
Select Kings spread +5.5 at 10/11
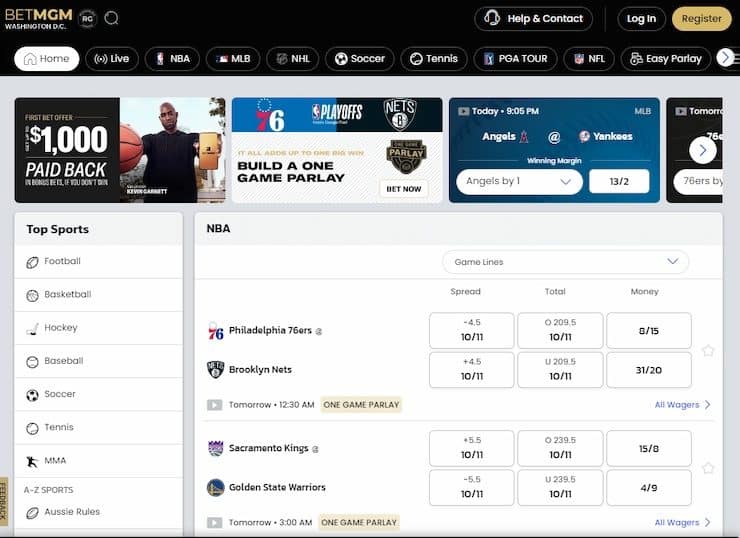[x=471, y=448]
